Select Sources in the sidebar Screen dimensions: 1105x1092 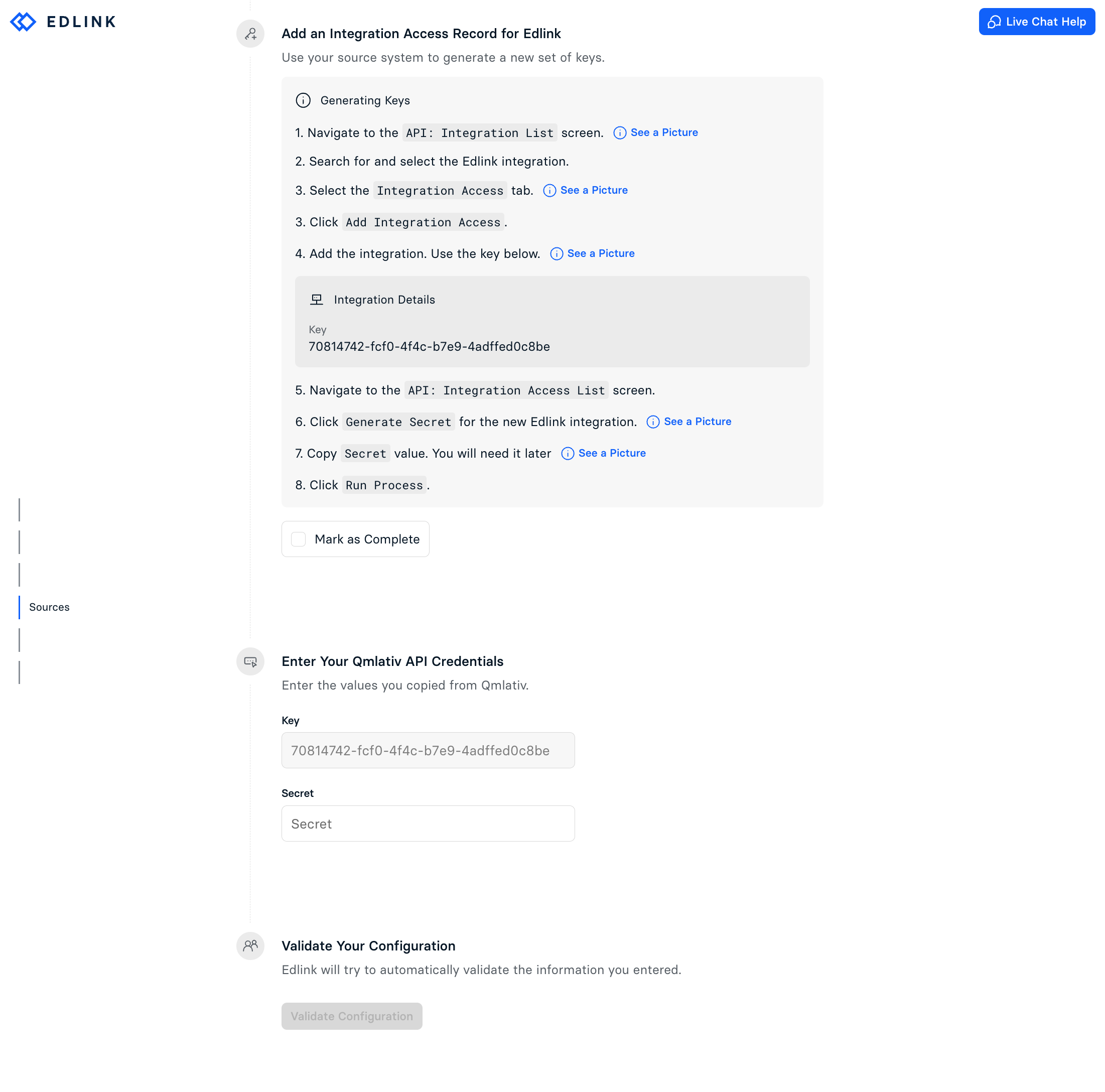[x=49, y=607]
